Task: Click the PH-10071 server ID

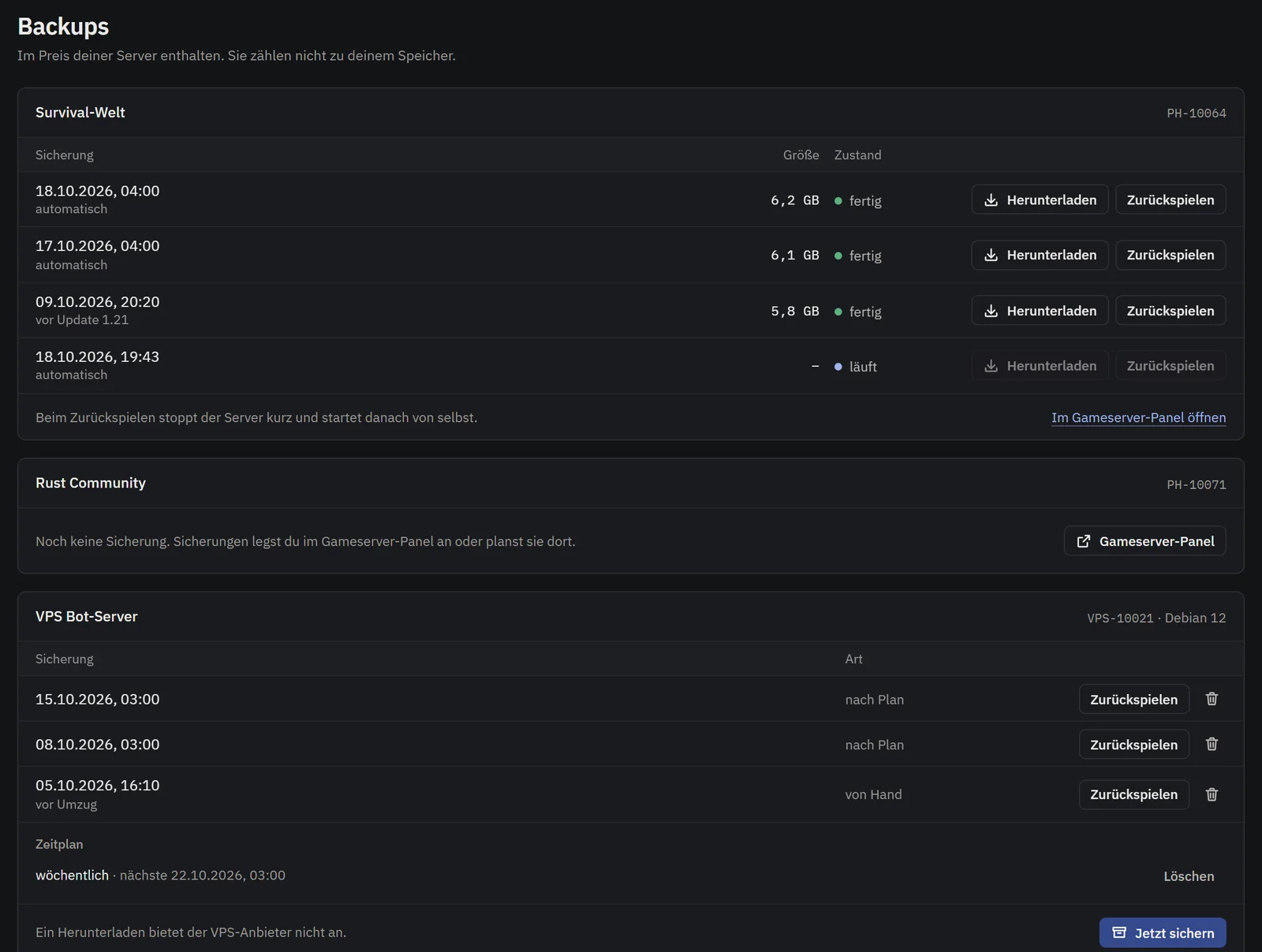Action: [1197, 485]
